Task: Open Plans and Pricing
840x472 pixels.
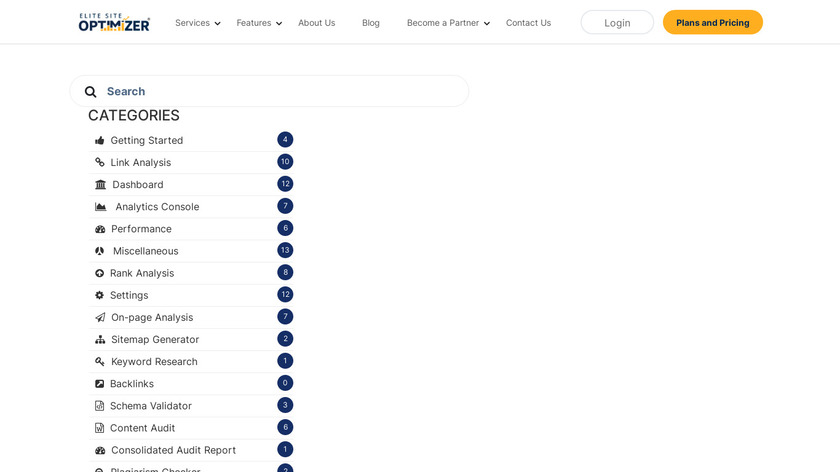Action: tap(712, 23)
